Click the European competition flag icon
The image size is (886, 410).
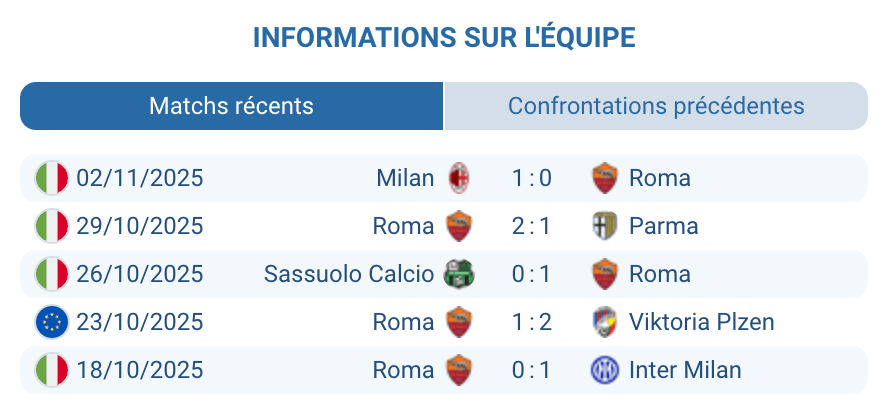pos(52,322)
